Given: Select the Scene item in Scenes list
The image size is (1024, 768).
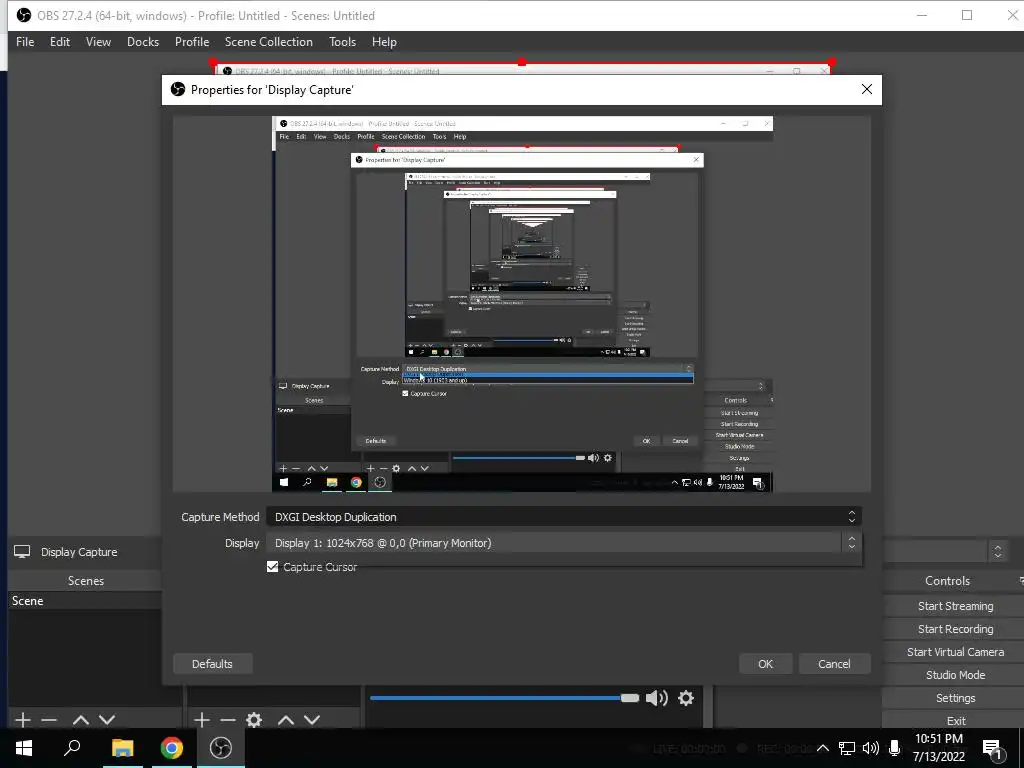Looking at the screenshot, I should (x=85, y=601).
